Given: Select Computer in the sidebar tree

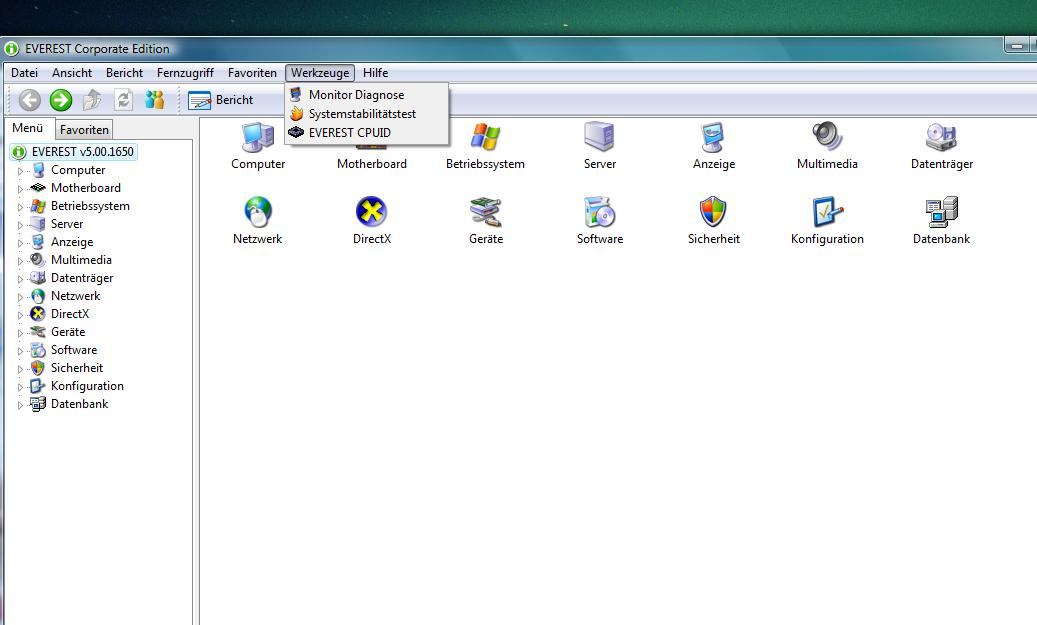Looking at the screenshot, I should point(78,170).
